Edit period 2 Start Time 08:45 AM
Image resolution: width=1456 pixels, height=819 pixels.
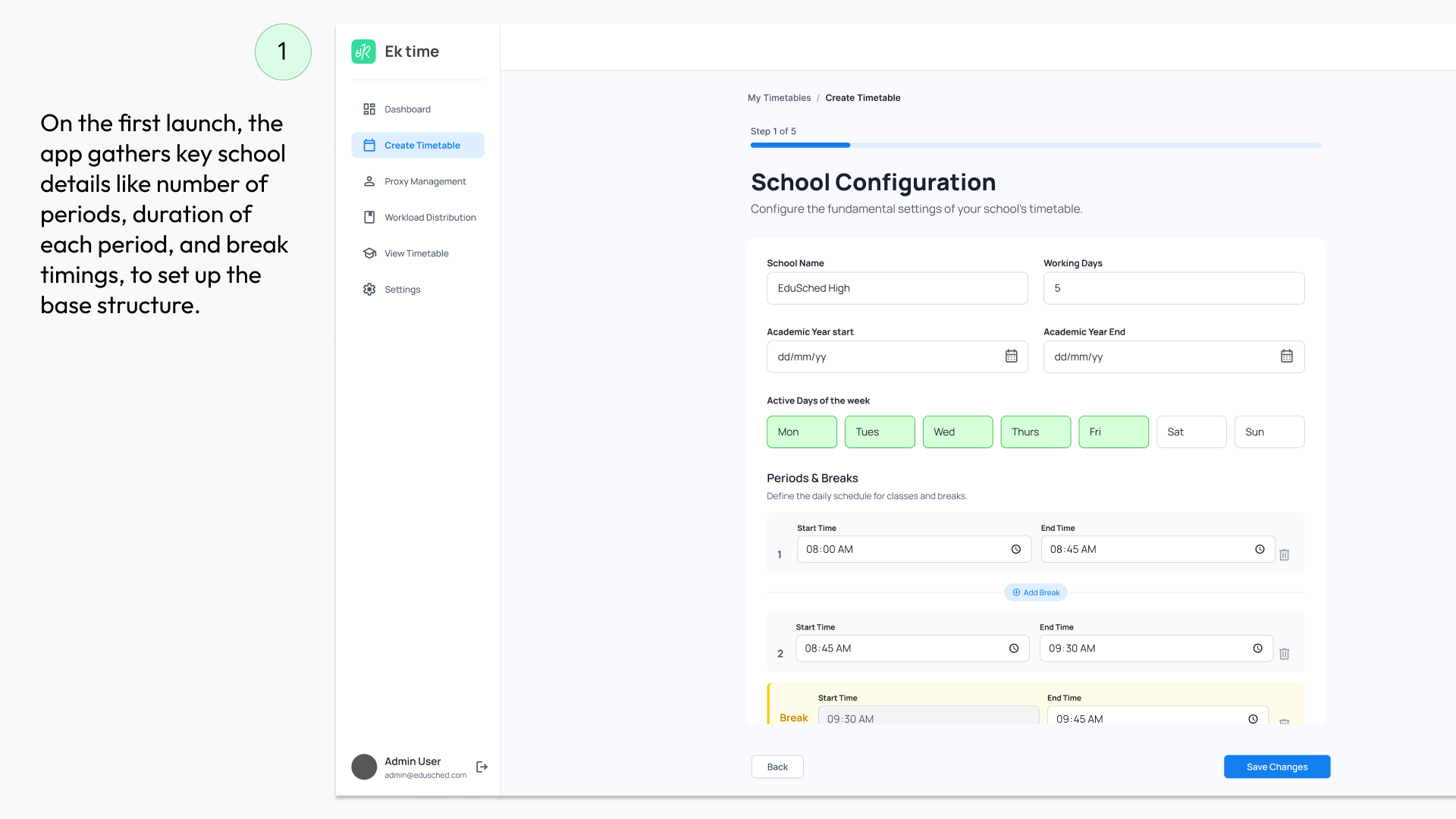pos(912,648)
